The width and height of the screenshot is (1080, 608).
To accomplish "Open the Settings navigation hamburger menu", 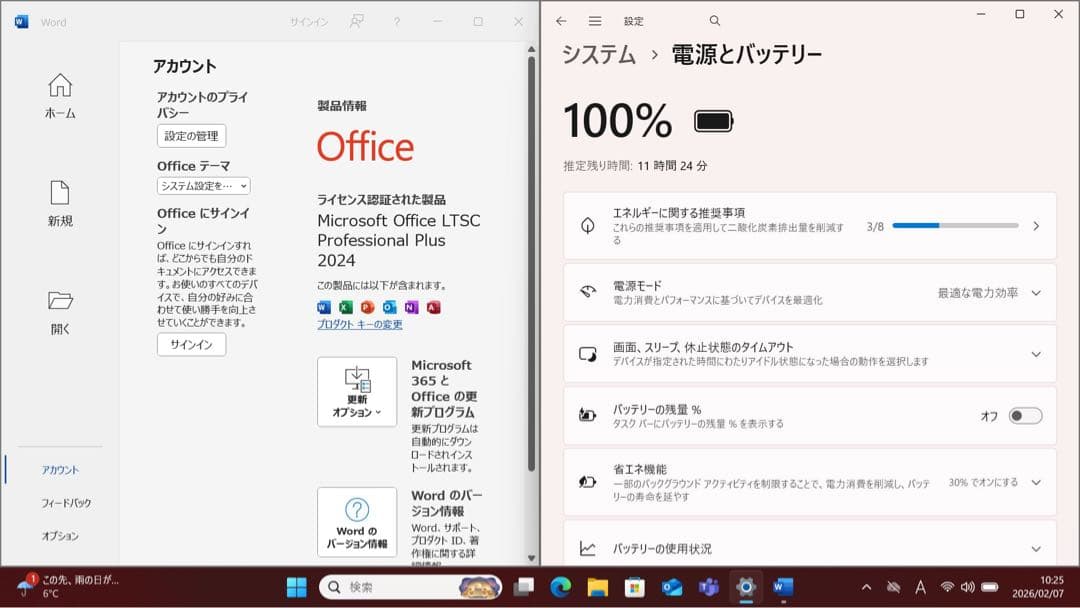I will [595, 21].
